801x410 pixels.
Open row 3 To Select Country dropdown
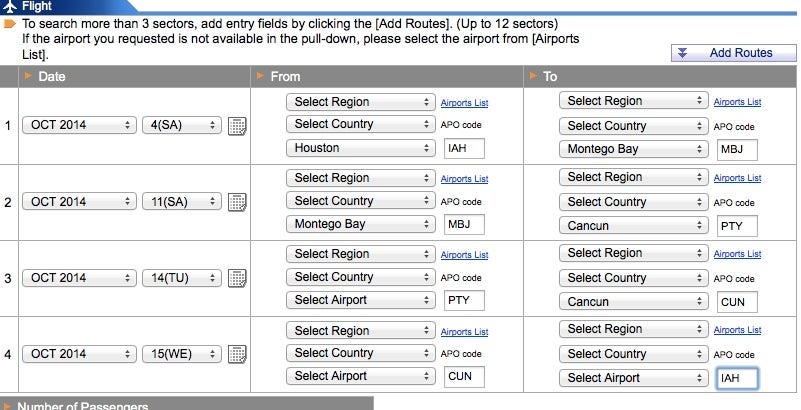[x=632, y=277]
